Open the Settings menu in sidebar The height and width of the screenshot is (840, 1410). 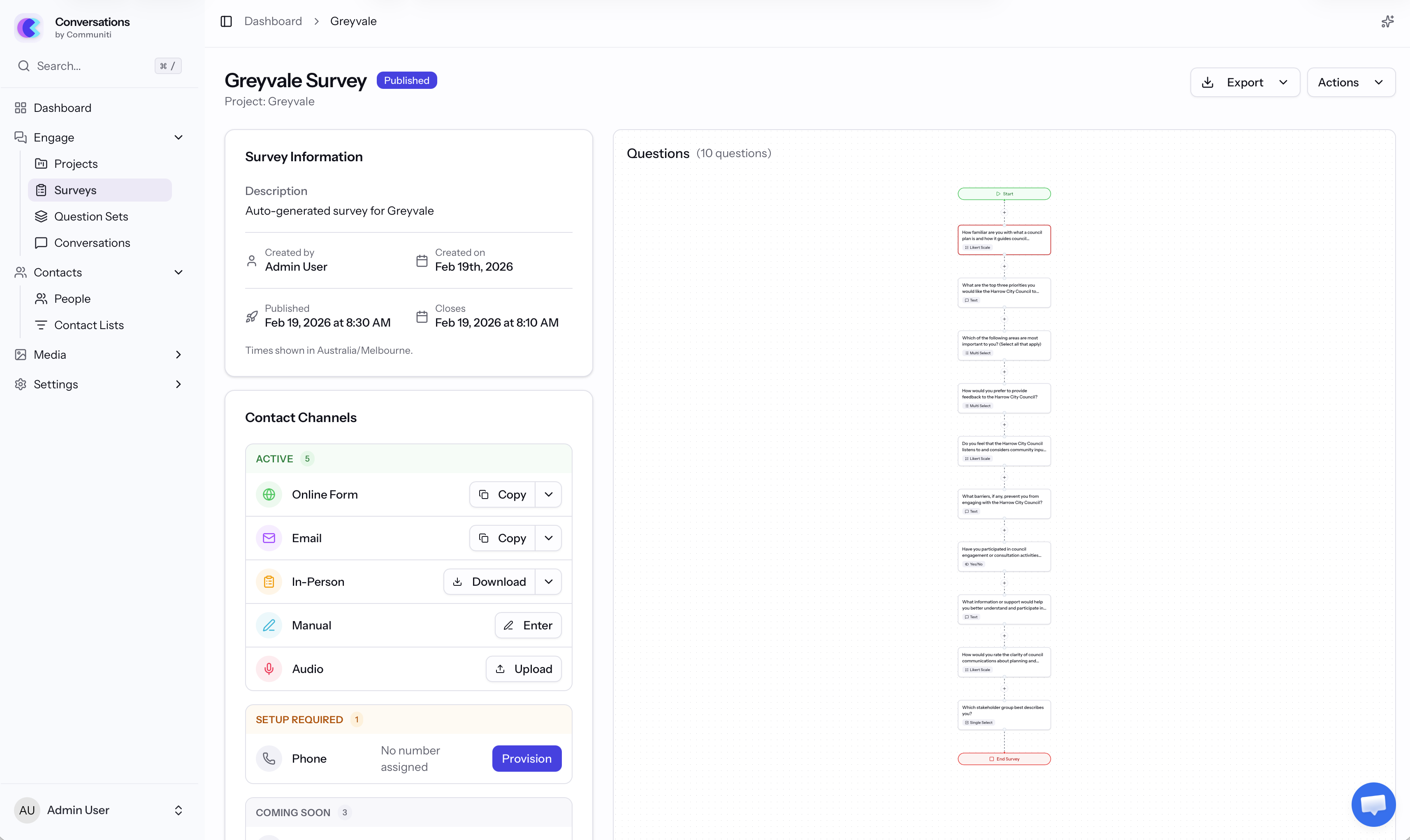coord(55,384)
